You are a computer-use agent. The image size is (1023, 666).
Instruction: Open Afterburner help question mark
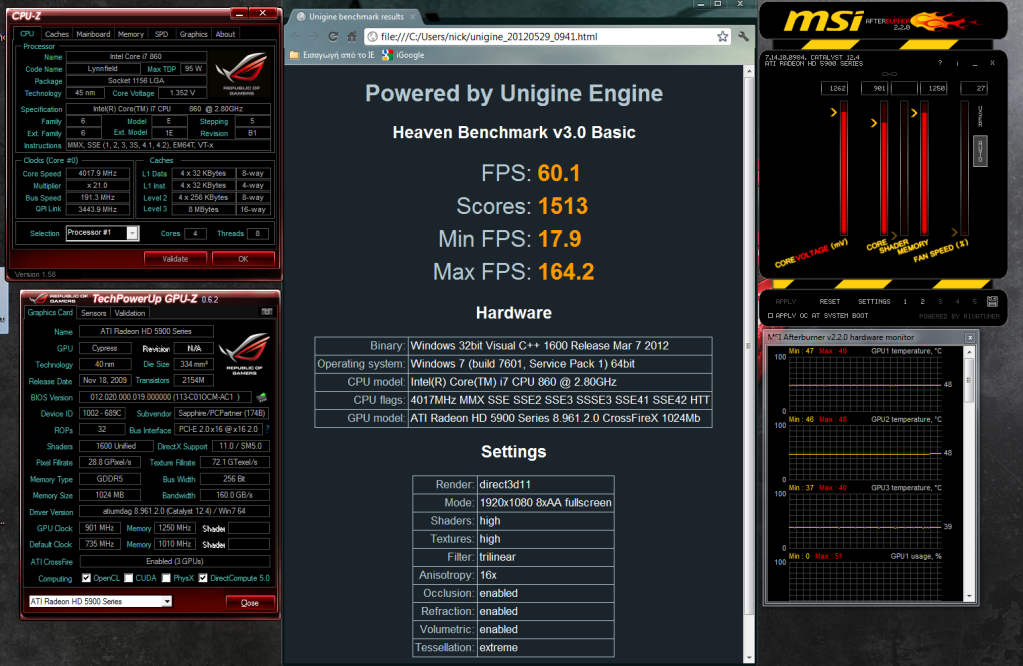pyautogui.click(x=940, y=63)
